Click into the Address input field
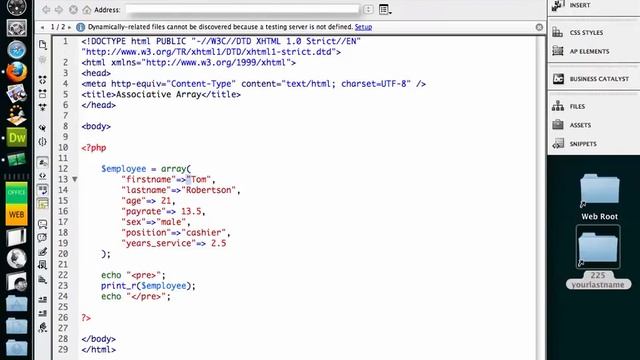Screen dimensions: 640x360 click(x=242, y=9)
